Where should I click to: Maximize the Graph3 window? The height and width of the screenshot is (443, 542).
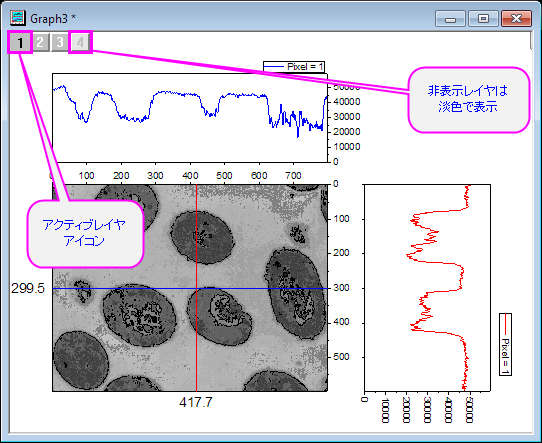point(483,19)
